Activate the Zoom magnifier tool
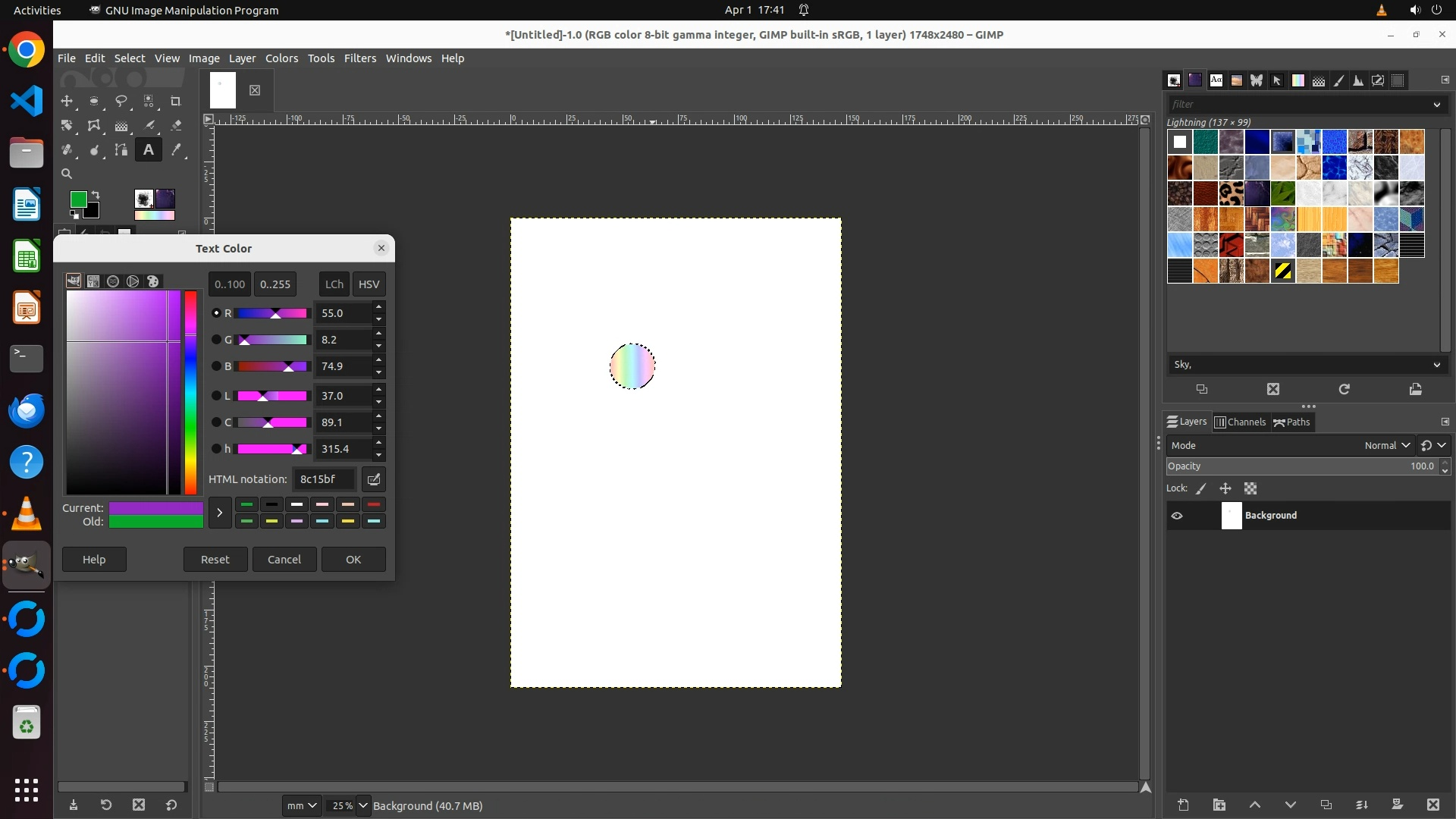The image size is (1456, 819). click(67, 174)
